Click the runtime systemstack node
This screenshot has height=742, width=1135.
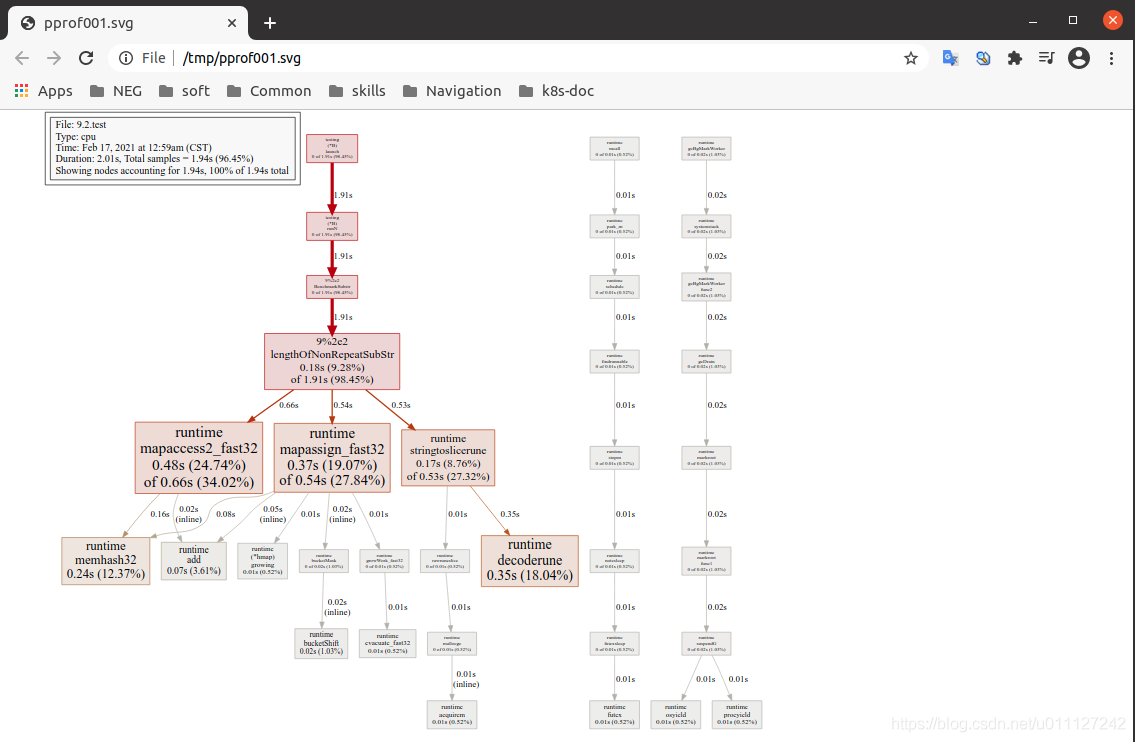tap(706, 226)
